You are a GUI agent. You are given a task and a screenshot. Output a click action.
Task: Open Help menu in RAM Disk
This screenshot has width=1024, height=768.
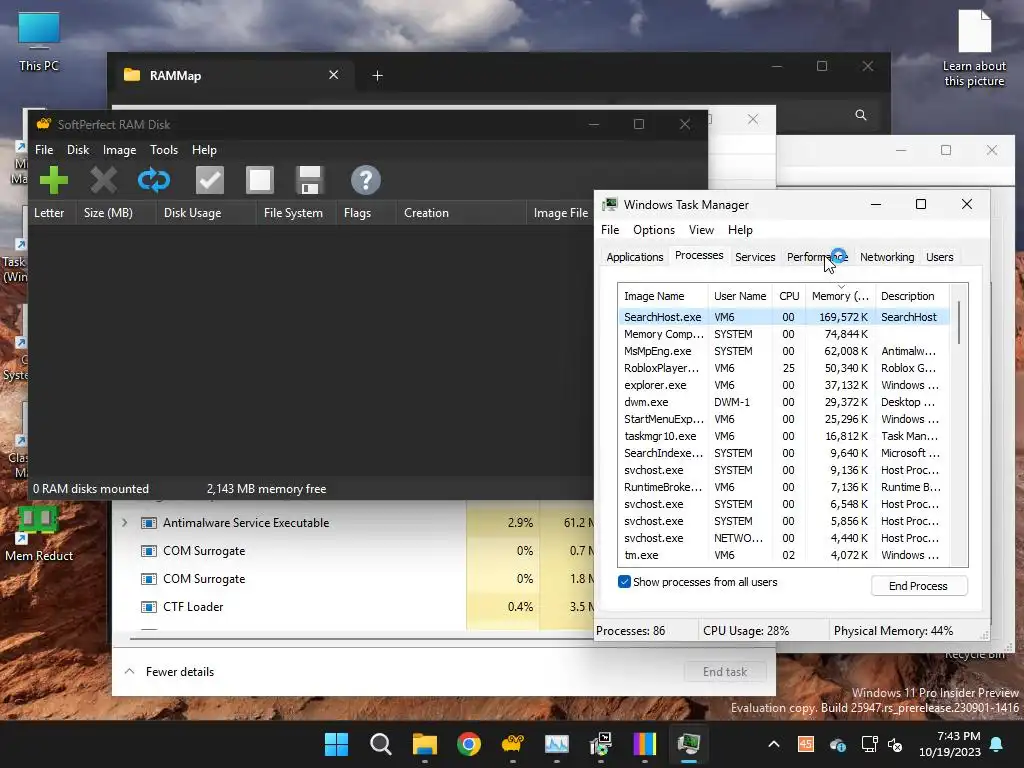204,150
